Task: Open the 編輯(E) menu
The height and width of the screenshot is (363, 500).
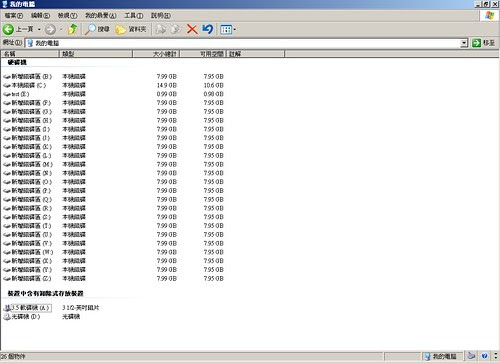Action: point(40,16)
